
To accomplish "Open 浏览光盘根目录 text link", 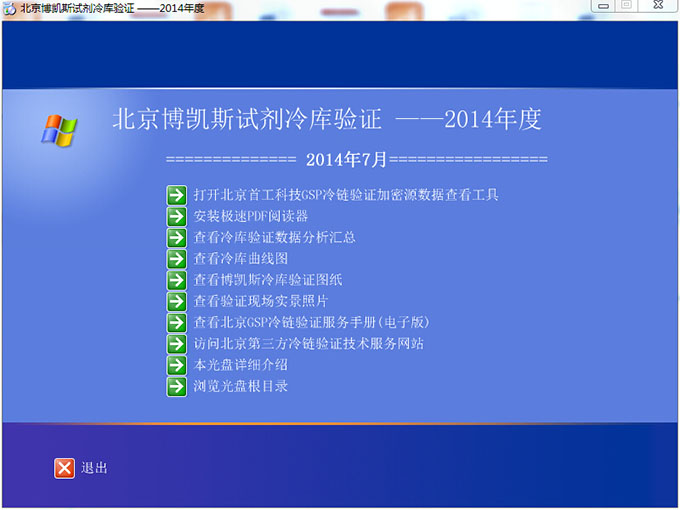I will click(x=240, y=386).
